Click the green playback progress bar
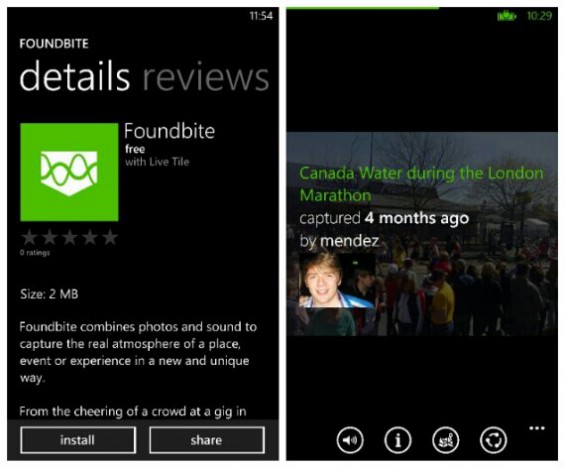This screenshot has height=468, width=565. (362, 8)
